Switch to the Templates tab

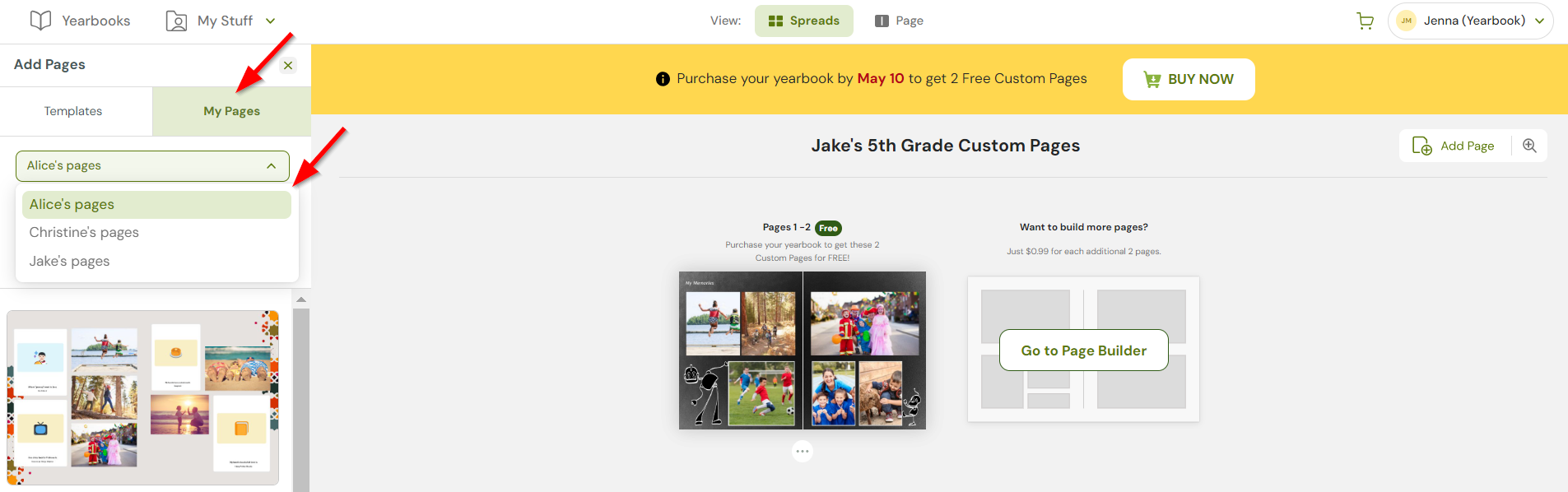pyautogui.click(x=73, y=111)
